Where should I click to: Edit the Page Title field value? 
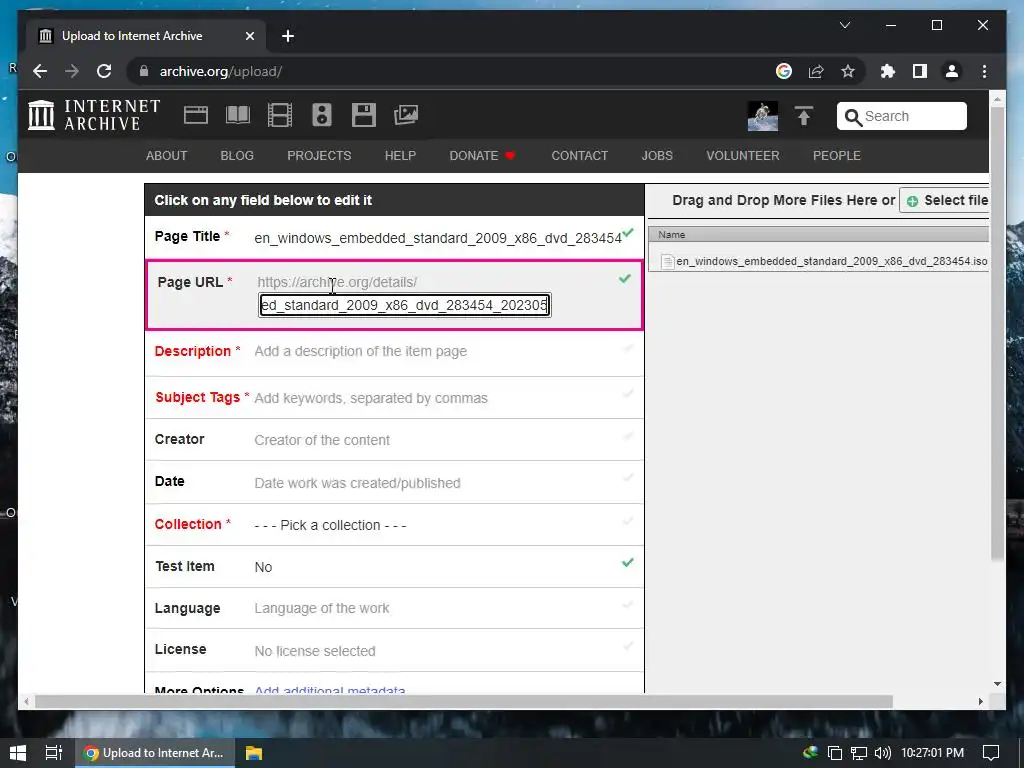[438, 238]
